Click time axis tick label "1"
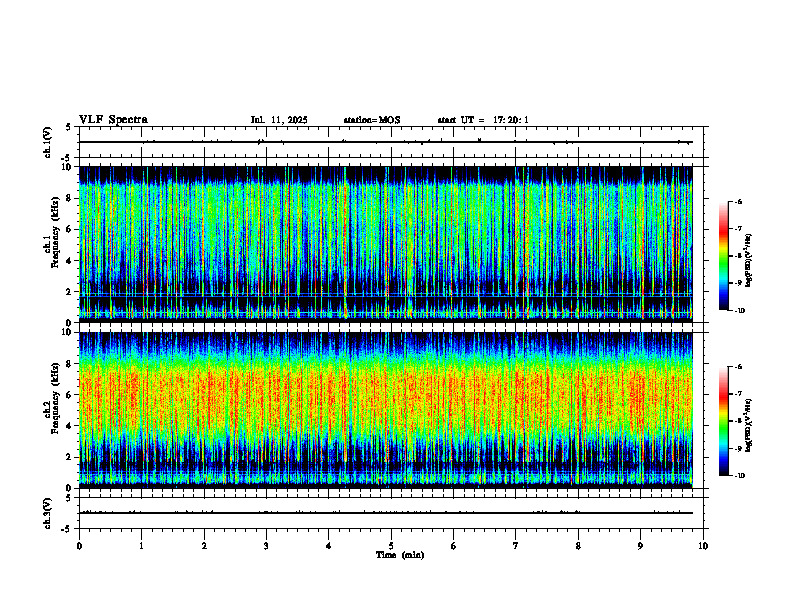792x612 pixels. [141, 546]
